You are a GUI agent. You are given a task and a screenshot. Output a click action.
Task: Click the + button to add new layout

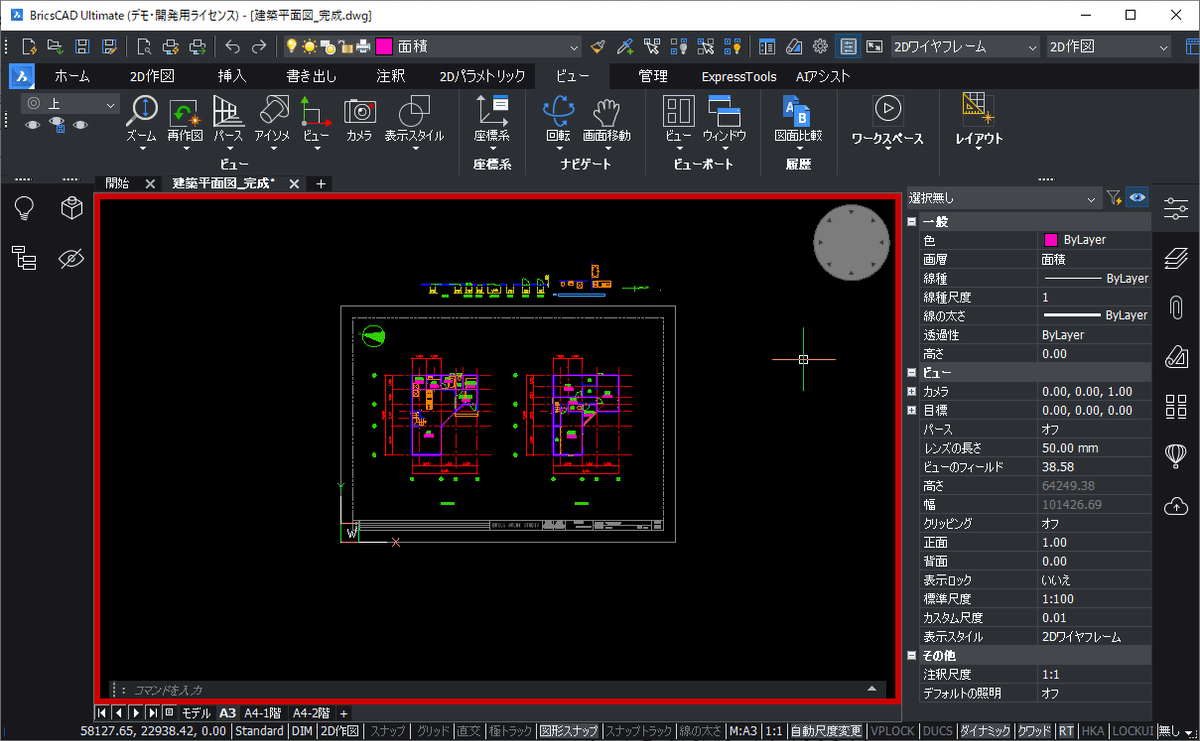[343, 713]
